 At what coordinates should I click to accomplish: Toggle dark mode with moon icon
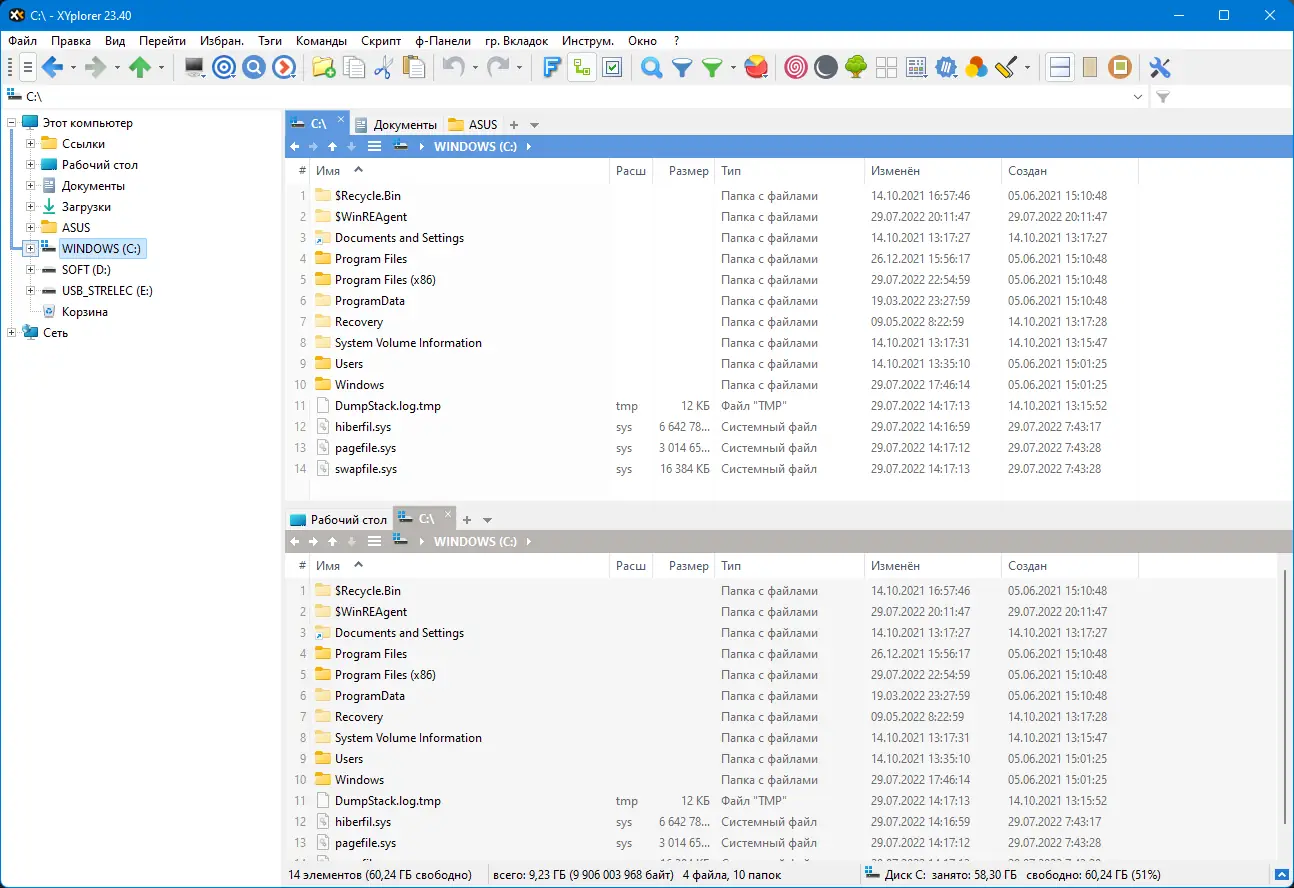[825, 68]
